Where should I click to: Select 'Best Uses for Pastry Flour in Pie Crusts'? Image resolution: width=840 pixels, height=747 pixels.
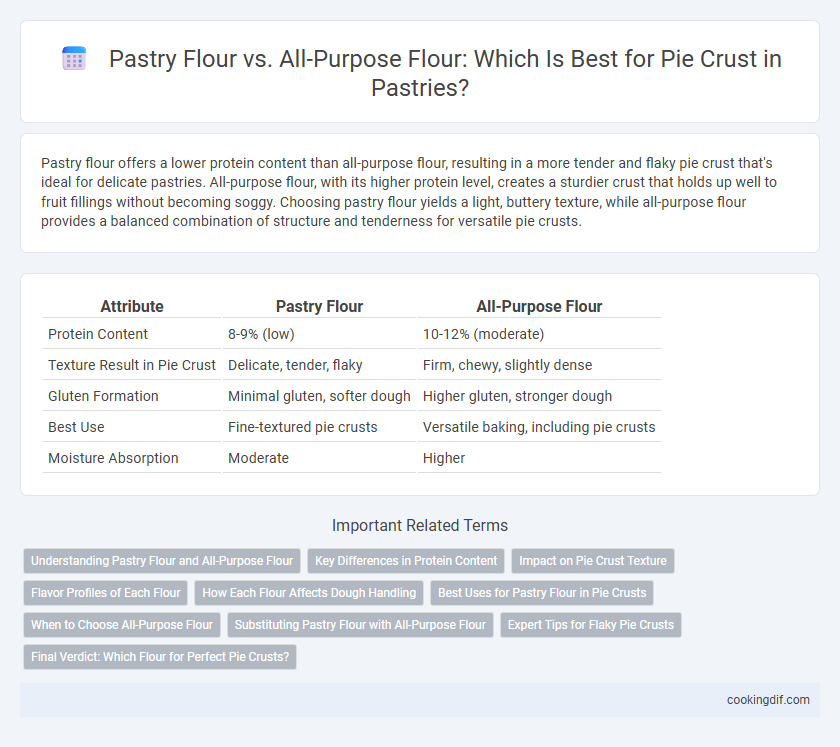tap(542, 593)
